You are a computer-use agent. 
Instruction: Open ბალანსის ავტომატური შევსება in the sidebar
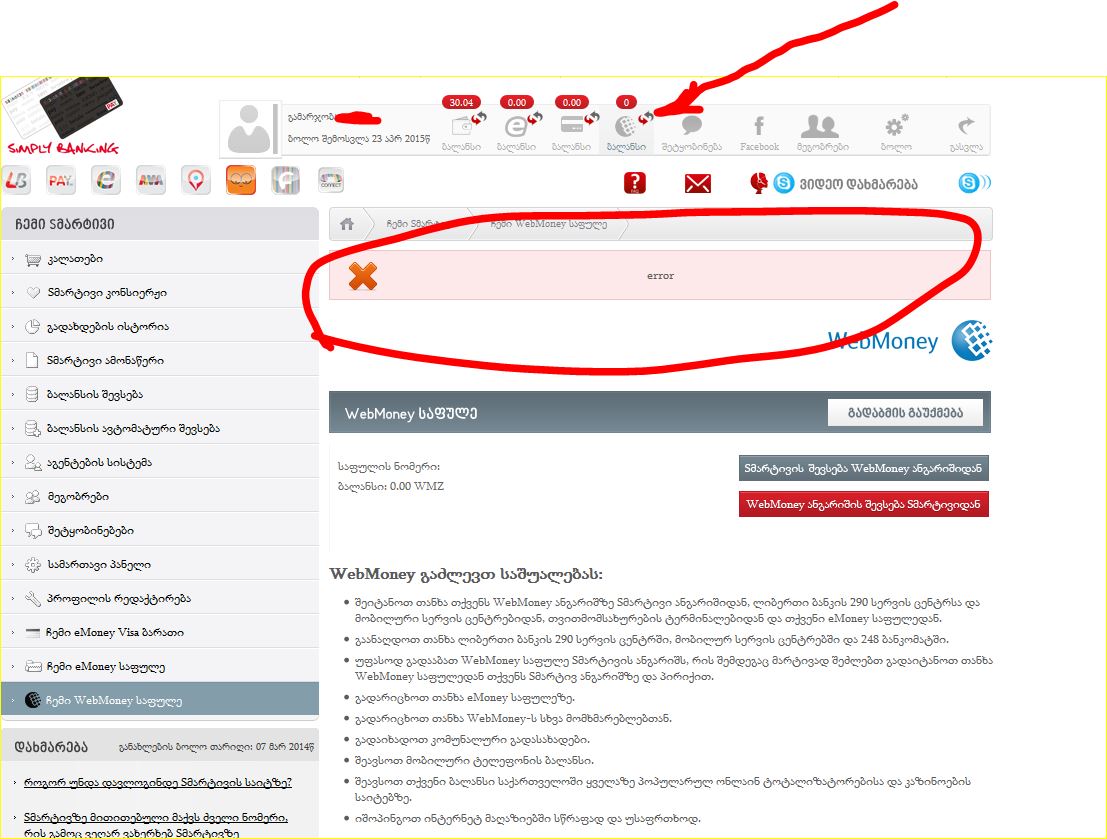coord(160,428)
